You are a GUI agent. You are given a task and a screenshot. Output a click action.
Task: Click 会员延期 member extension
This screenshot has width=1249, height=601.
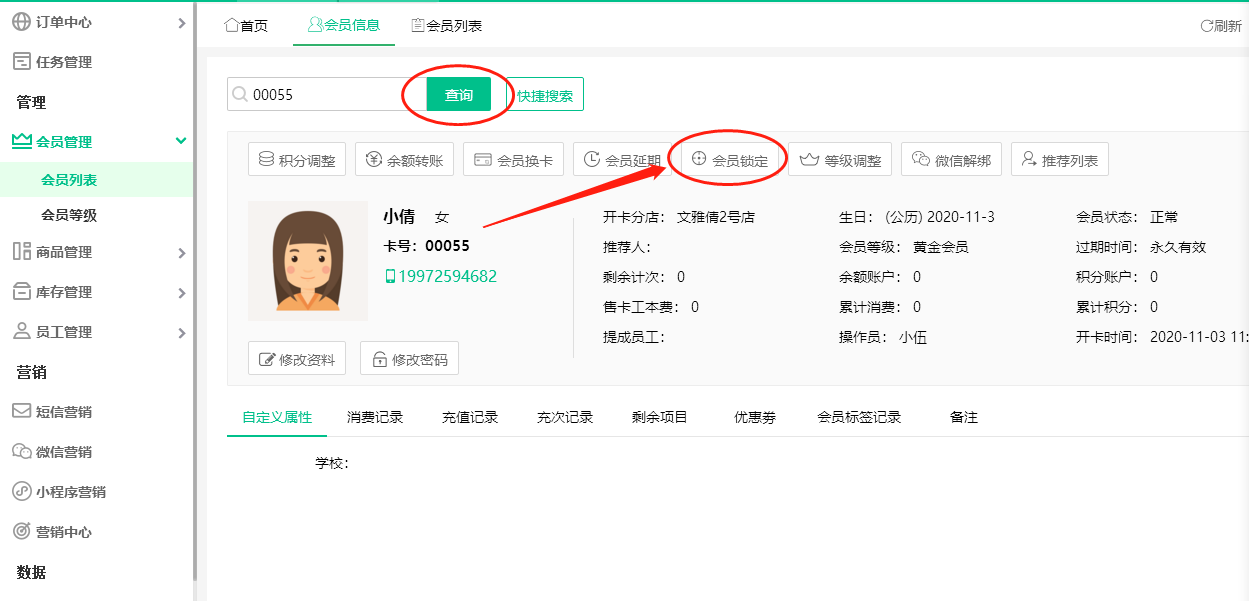pyautogui.click(x=621, y=160)
